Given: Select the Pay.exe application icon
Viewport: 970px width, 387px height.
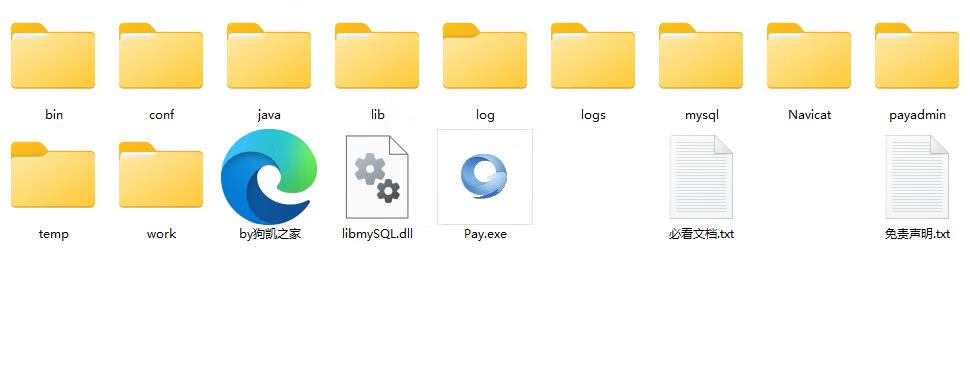Looking at the screenshot, I should [485, 177].
